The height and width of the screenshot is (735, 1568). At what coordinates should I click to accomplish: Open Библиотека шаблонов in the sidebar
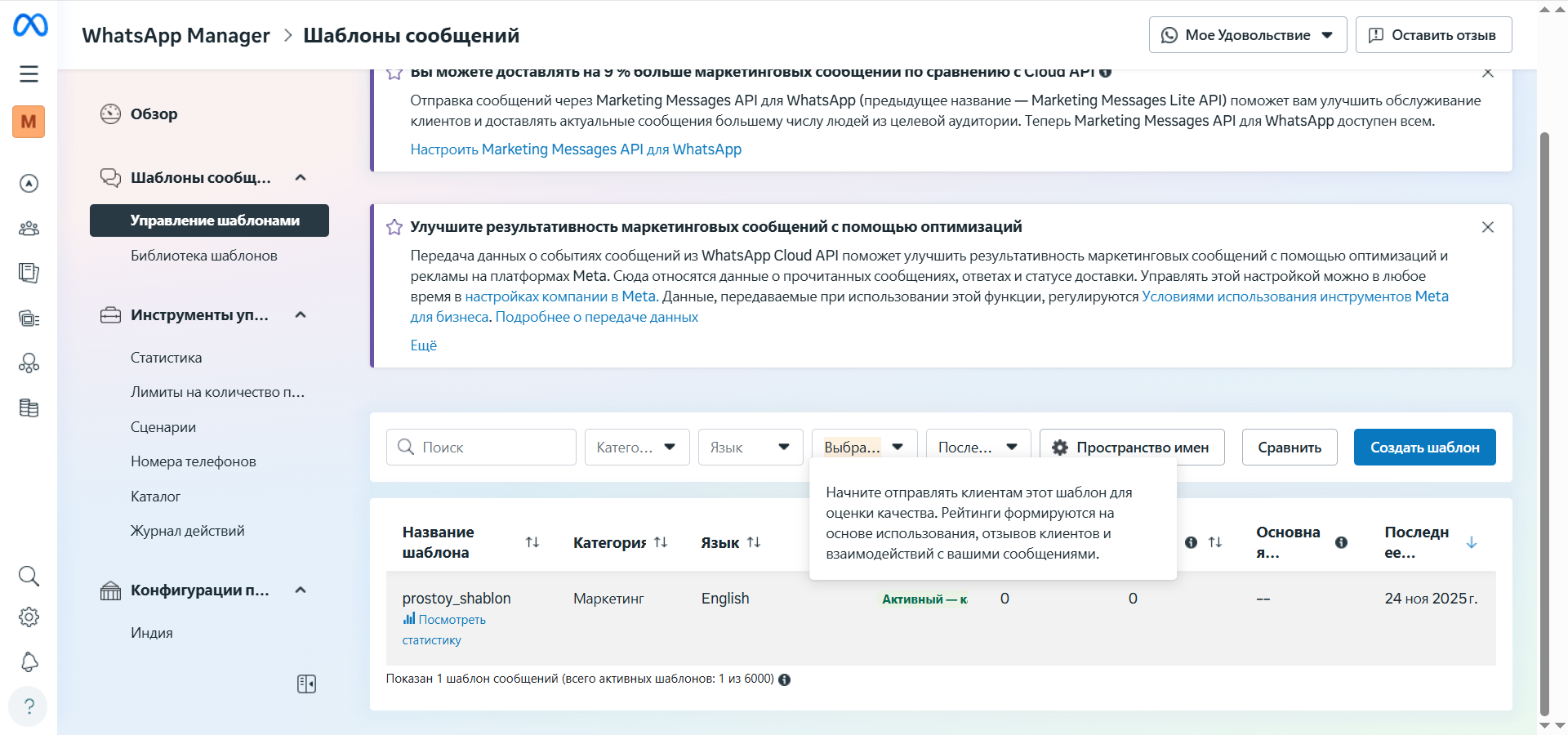pos(204,256)
